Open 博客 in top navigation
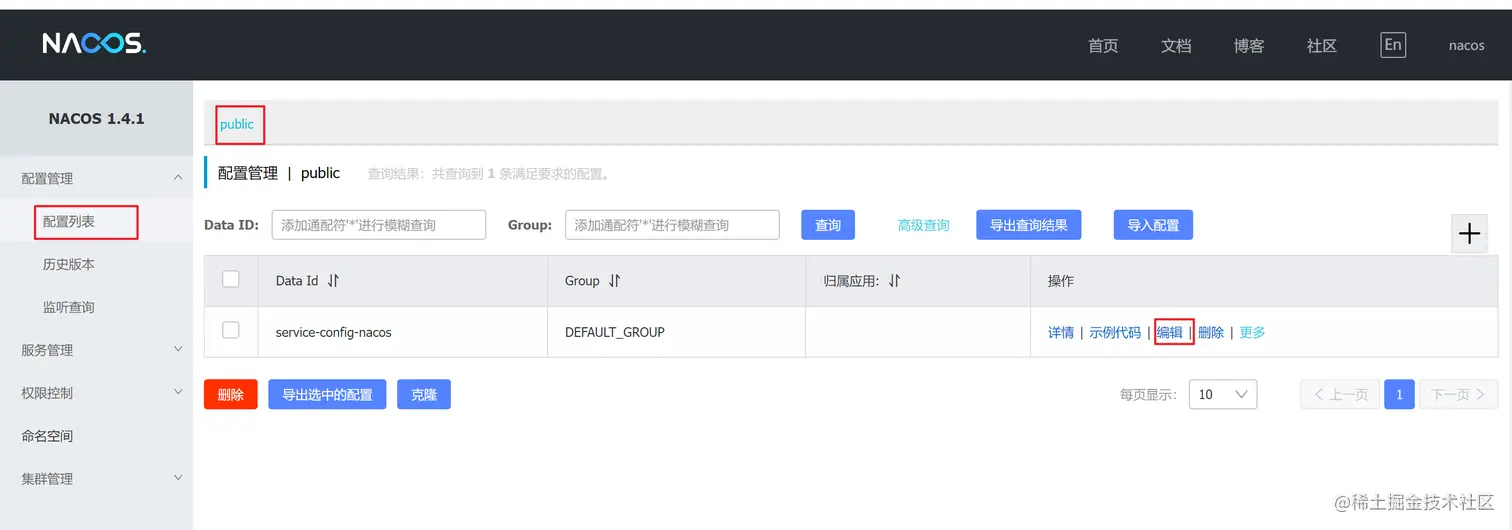 1249,45
